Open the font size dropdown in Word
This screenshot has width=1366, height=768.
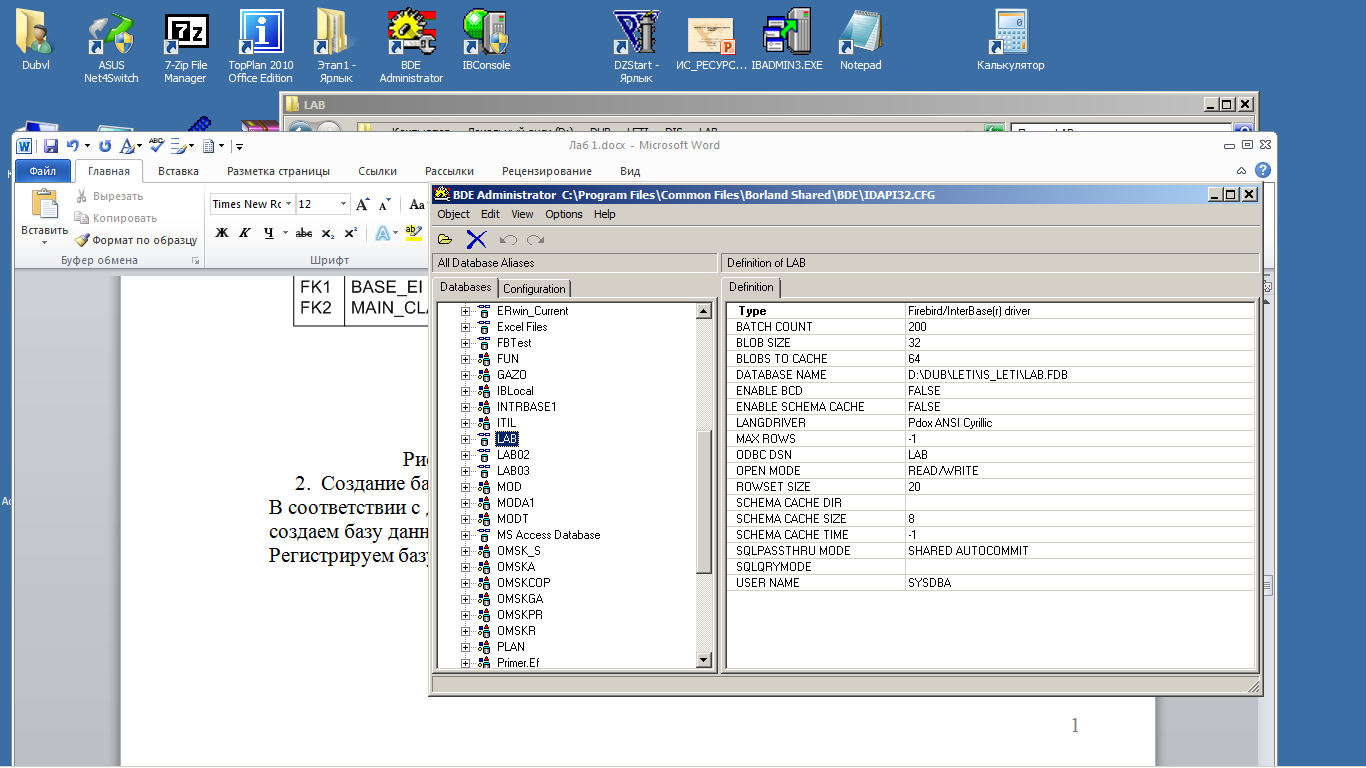(343, 204)
